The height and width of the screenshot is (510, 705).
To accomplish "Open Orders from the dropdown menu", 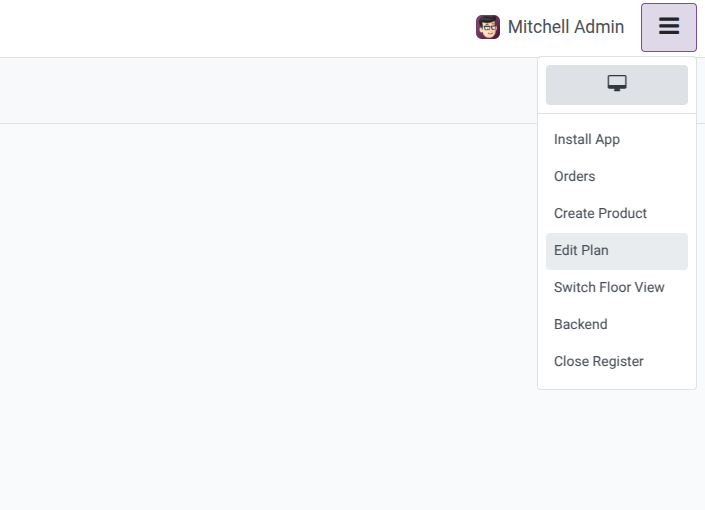I will point(575,176).
